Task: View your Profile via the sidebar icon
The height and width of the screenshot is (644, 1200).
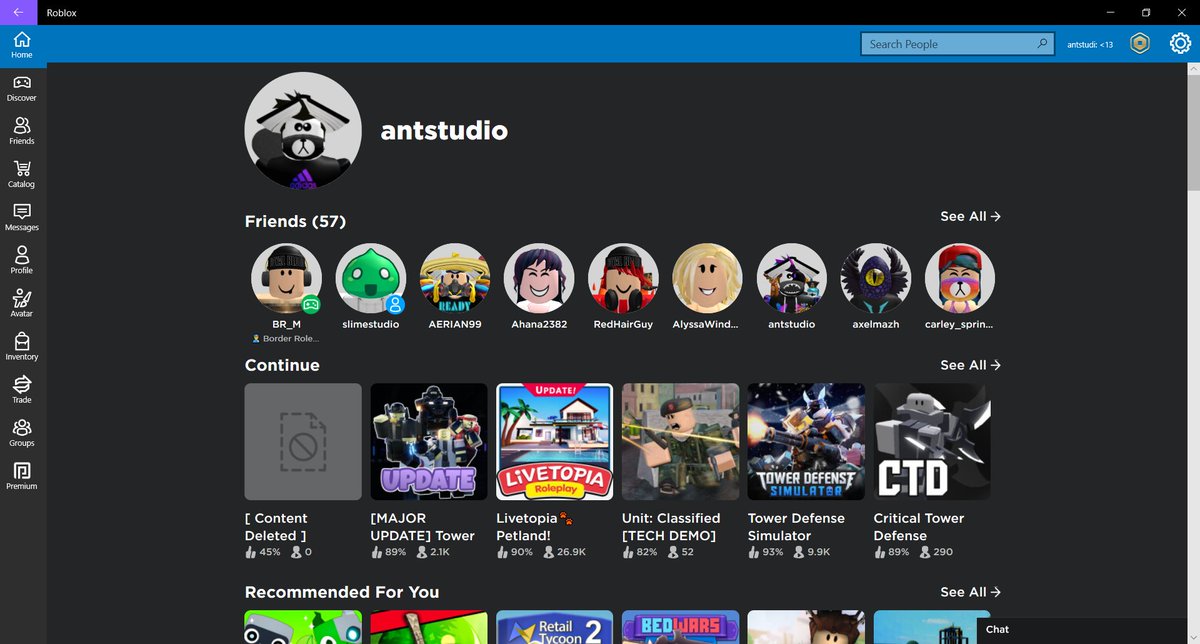Action: point(21,257)
